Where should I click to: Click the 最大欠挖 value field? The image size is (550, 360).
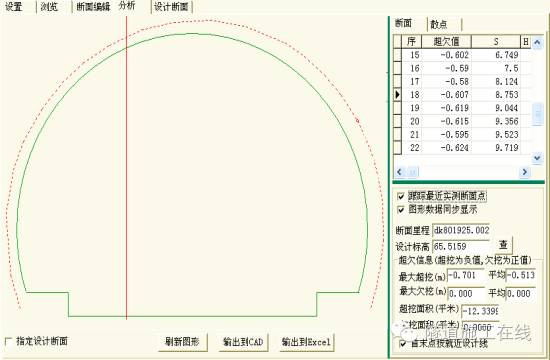point(465,293)
